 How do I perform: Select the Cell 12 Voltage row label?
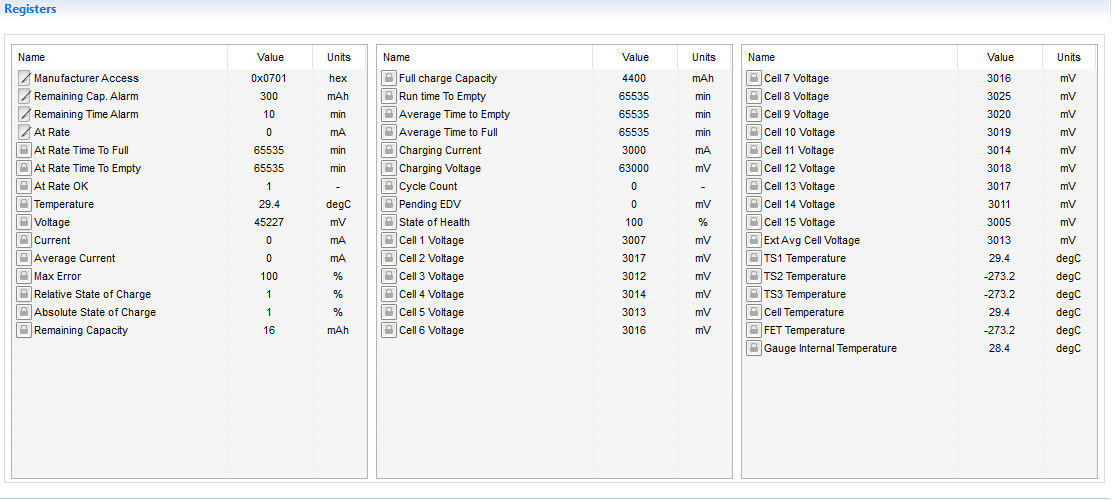click(799, 168)
